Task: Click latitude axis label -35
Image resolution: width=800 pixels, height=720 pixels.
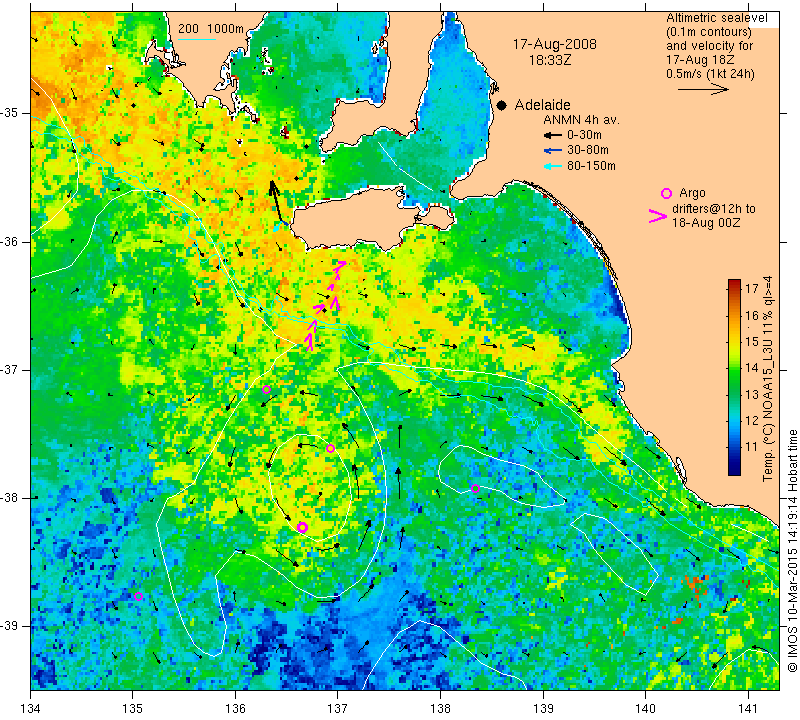Action: 10,113
